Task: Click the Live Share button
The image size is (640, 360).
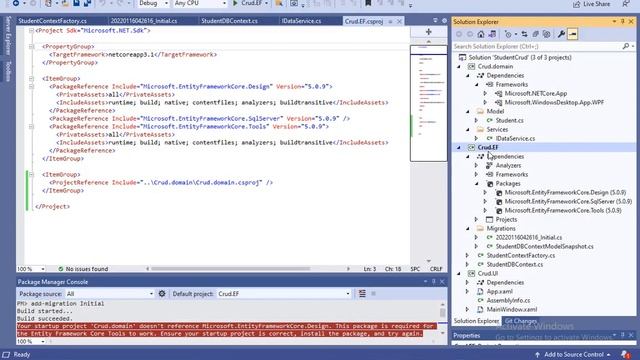Action: point(592,4)
